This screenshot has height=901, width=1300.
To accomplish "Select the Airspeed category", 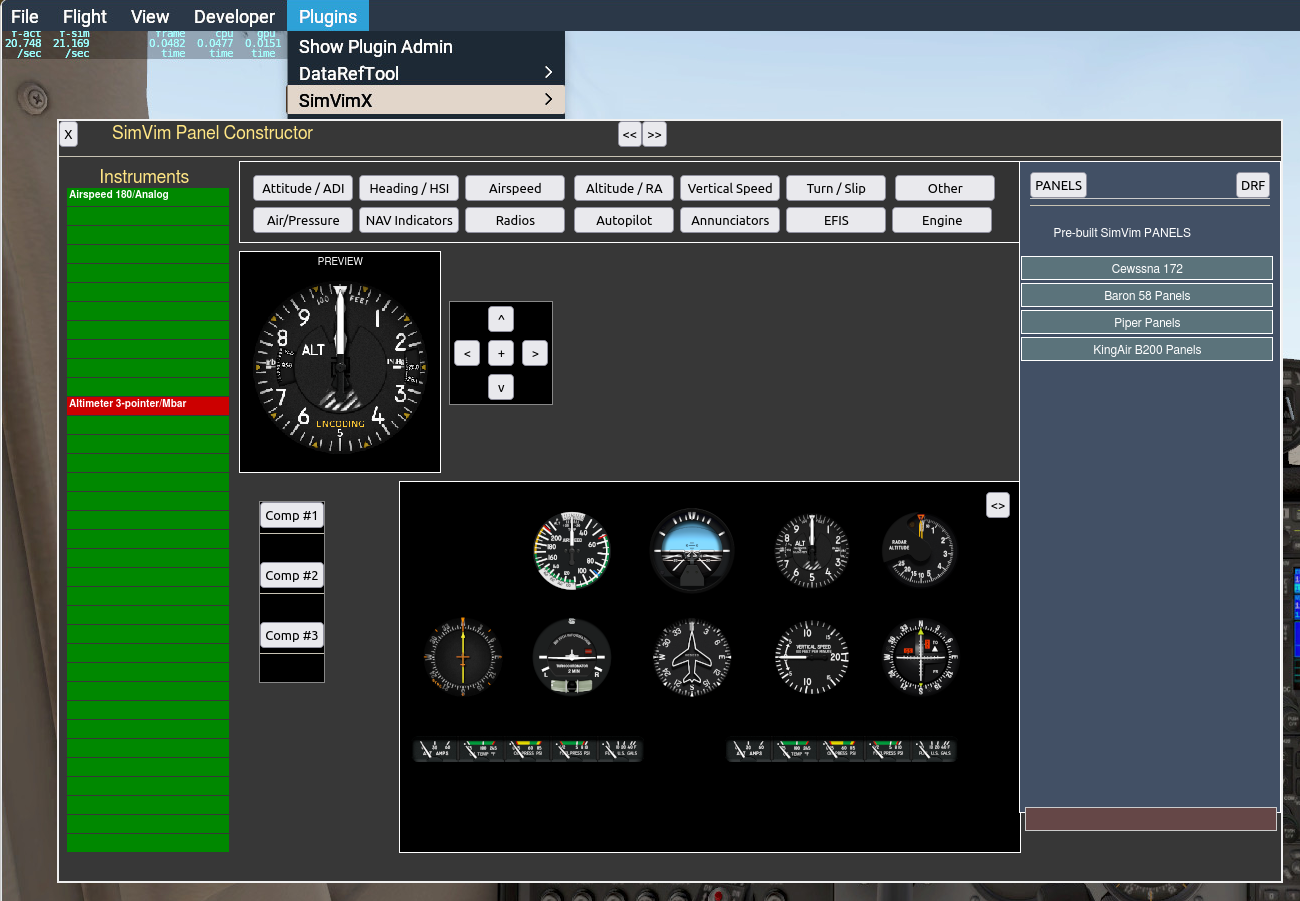I will [x=515, y=188].
